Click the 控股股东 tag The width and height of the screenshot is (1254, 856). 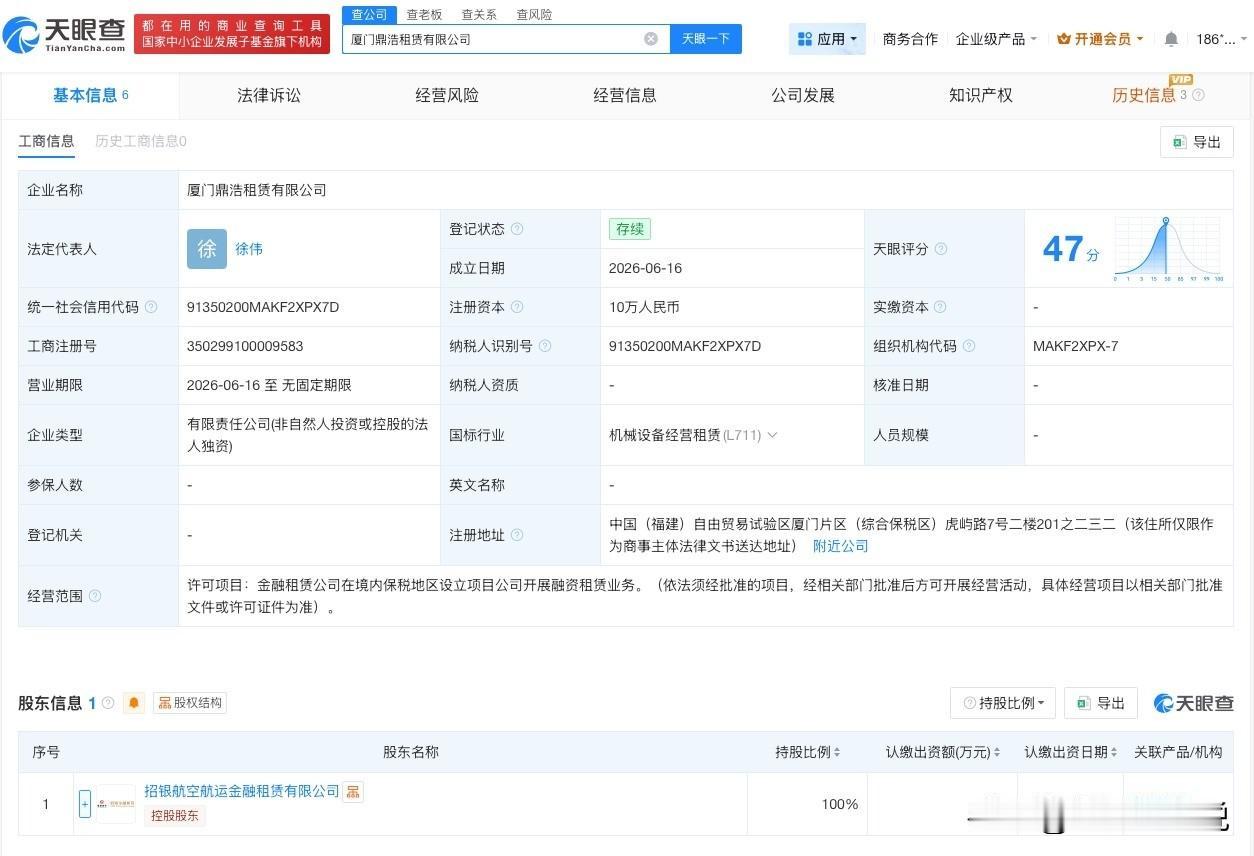pyautogui.click(x=175, y=816)
